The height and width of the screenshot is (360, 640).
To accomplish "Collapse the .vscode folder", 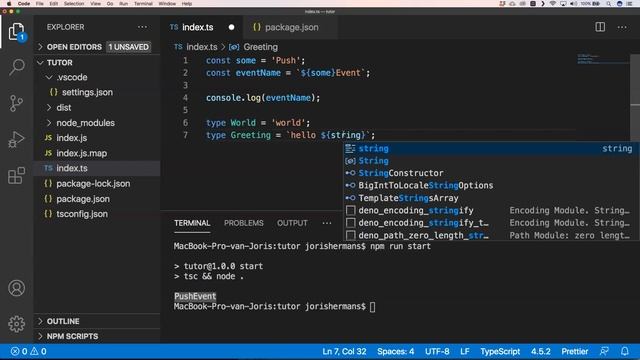I will pyautogui.click(x=72, y=77).
